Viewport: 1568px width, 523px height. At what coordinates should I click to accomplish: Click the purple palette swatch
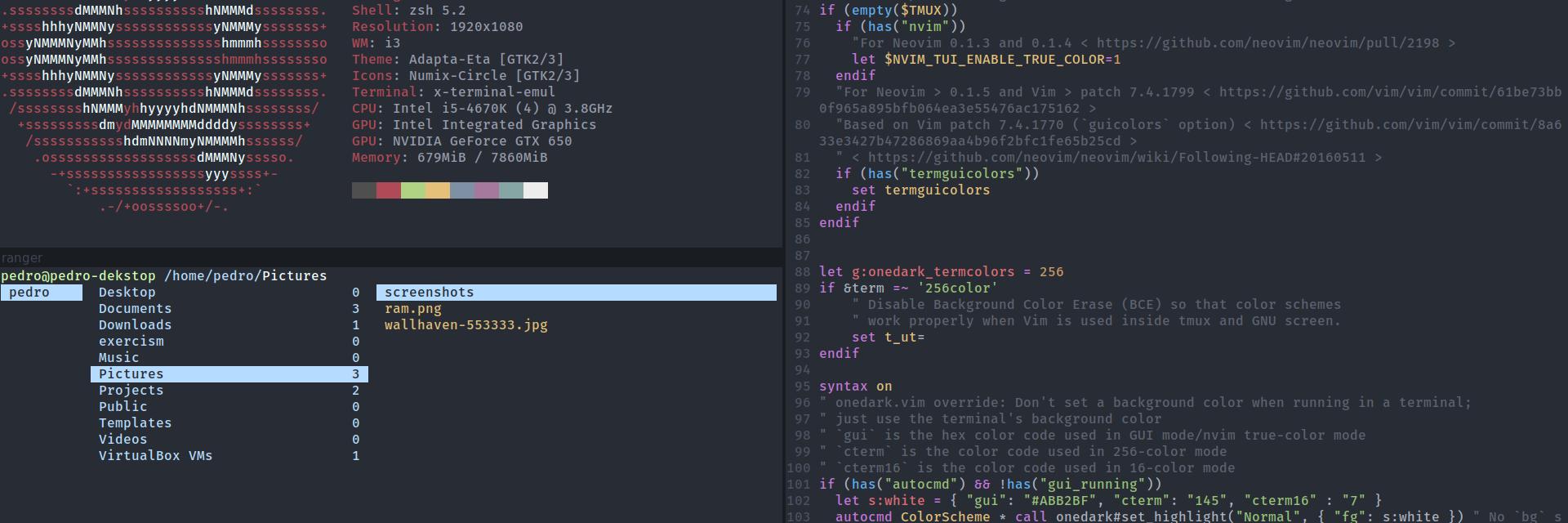pyautogui.click(x=487, y=190)
